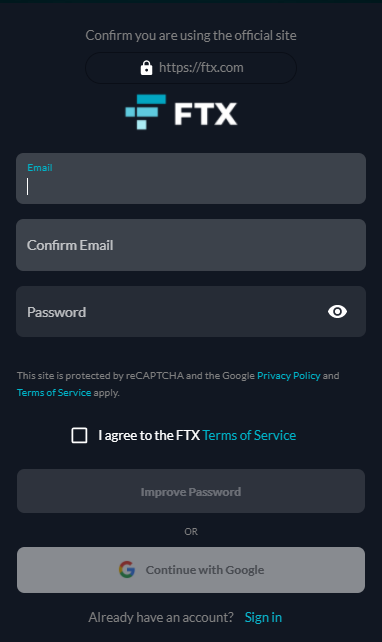
Task: Open Google Terms of Service under reCAPTCHA notice
Action: pyautogui.click(x=54, y=392)
